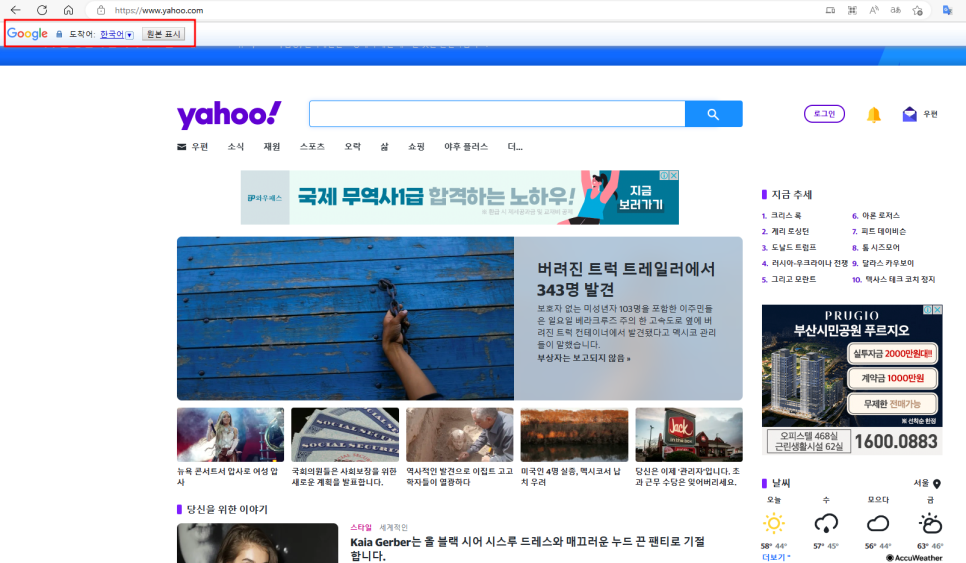Change weather location via 서울 pin icon
966x563 pixels.
pyautogui.click(x=936, y=484)
